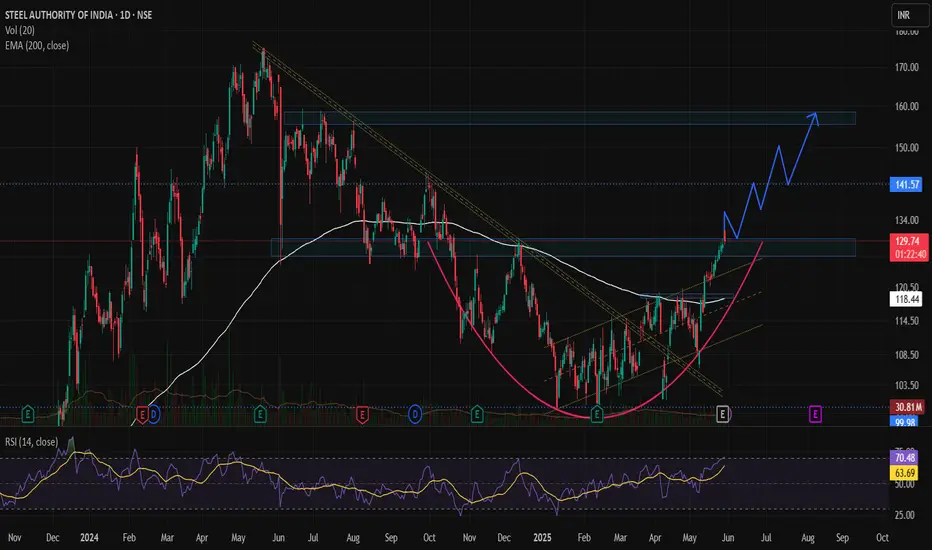Screen dimensions: 932x550
Task: Click the 150.00 price axis label
Action: click(x=907, y=148)
